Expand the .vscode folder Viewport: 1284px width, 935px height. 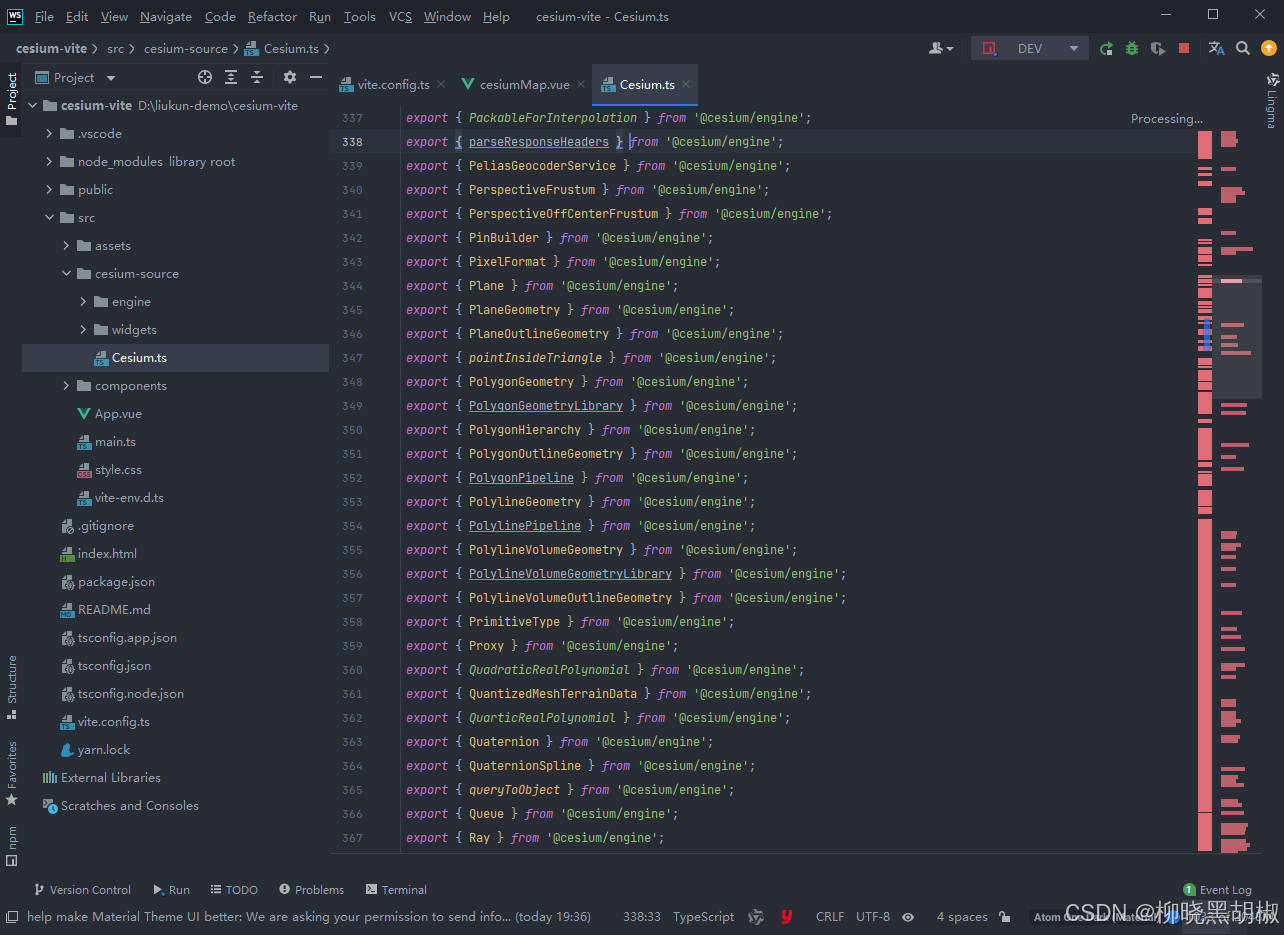pos(50,133)
